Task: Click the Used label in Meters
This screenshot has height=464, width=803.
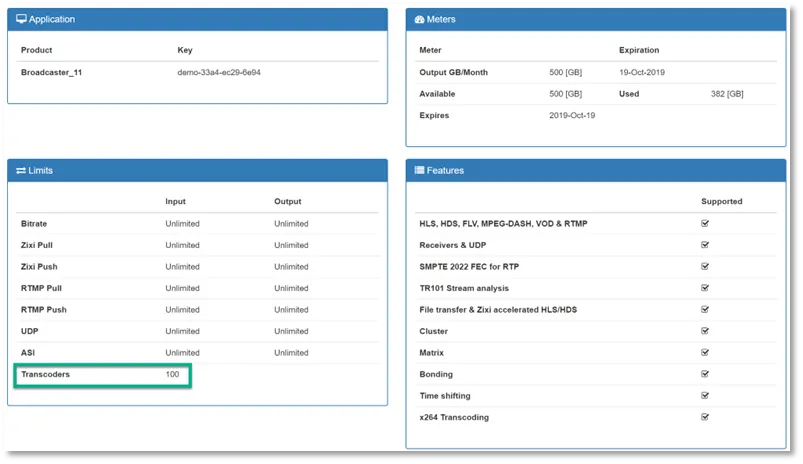Action: click(x=629, y=94)
